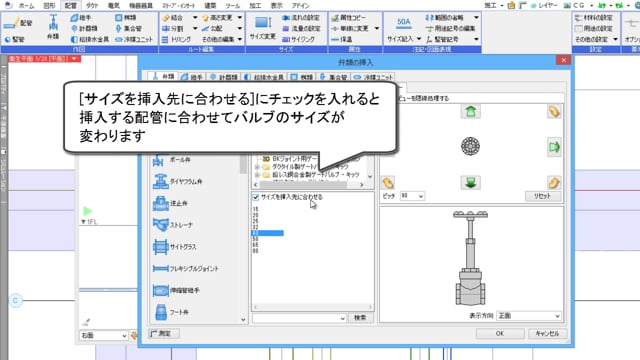Click the green right arrow in the preview
This screenshot has height=360, width=640.
click(554, 147)
